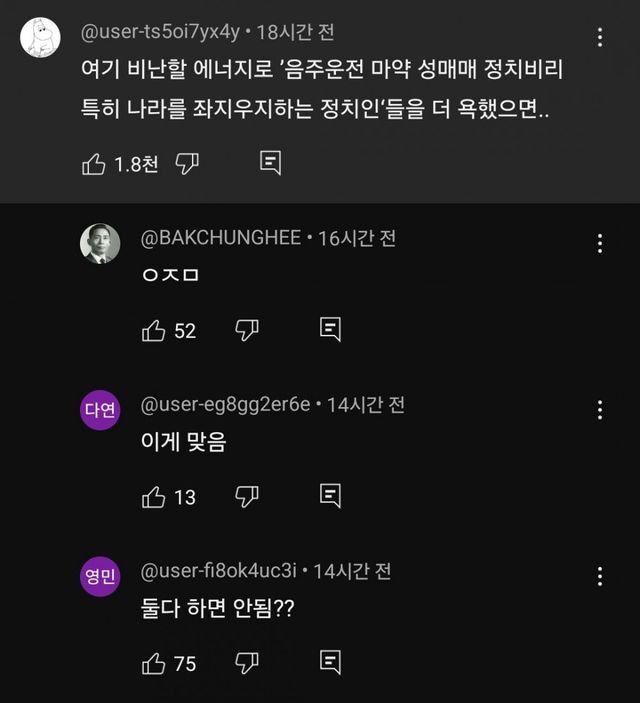Like the '이게 맞음' reply
Viewport: 640px width, 703px height.
154,496
